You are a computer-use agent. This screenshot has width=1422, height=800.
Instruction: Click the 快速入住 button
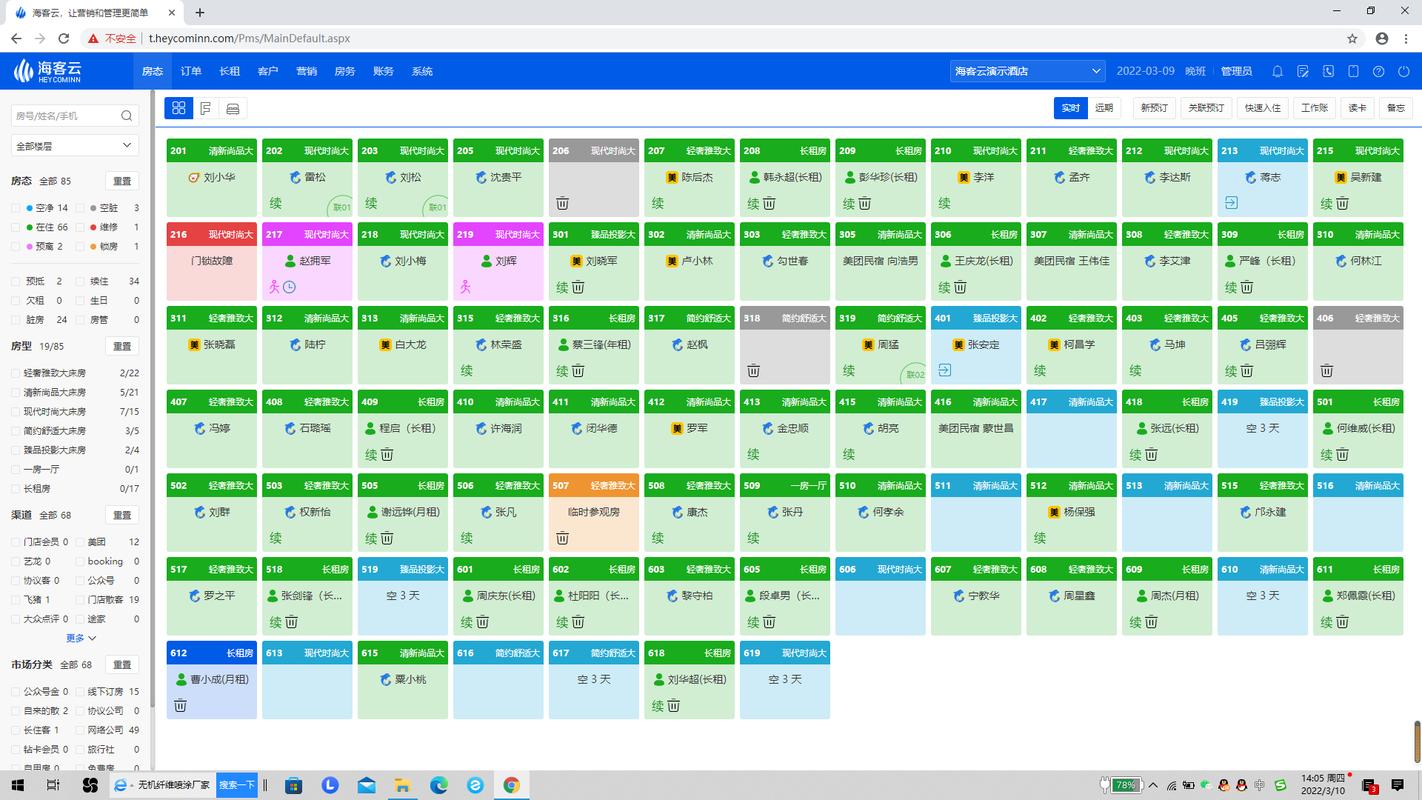coord(1262,108)
